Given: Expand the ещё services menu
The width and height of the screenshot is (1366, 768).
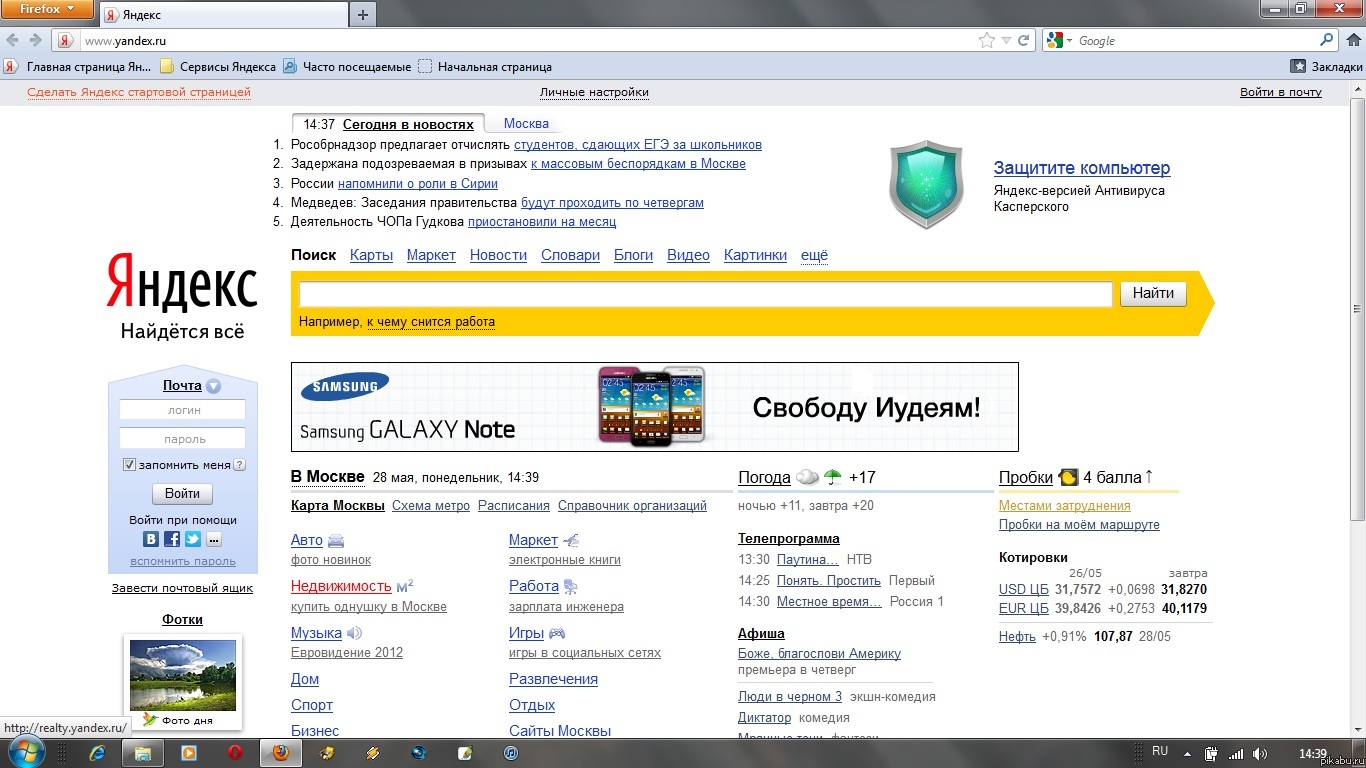Looking at the screenshot, I should pyautogui.click(x=815, y=255).
